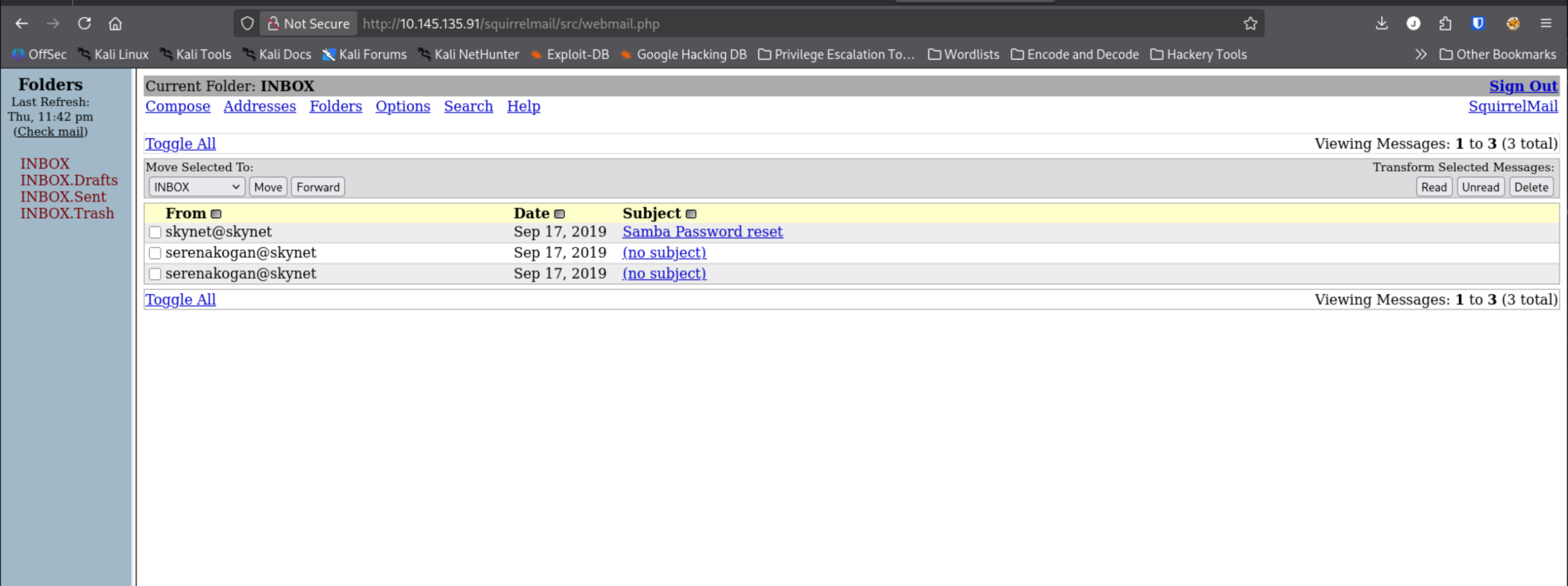
Task: Click the shield tracking protection icon
Action: pyautogui.click(x=247, y=24)
